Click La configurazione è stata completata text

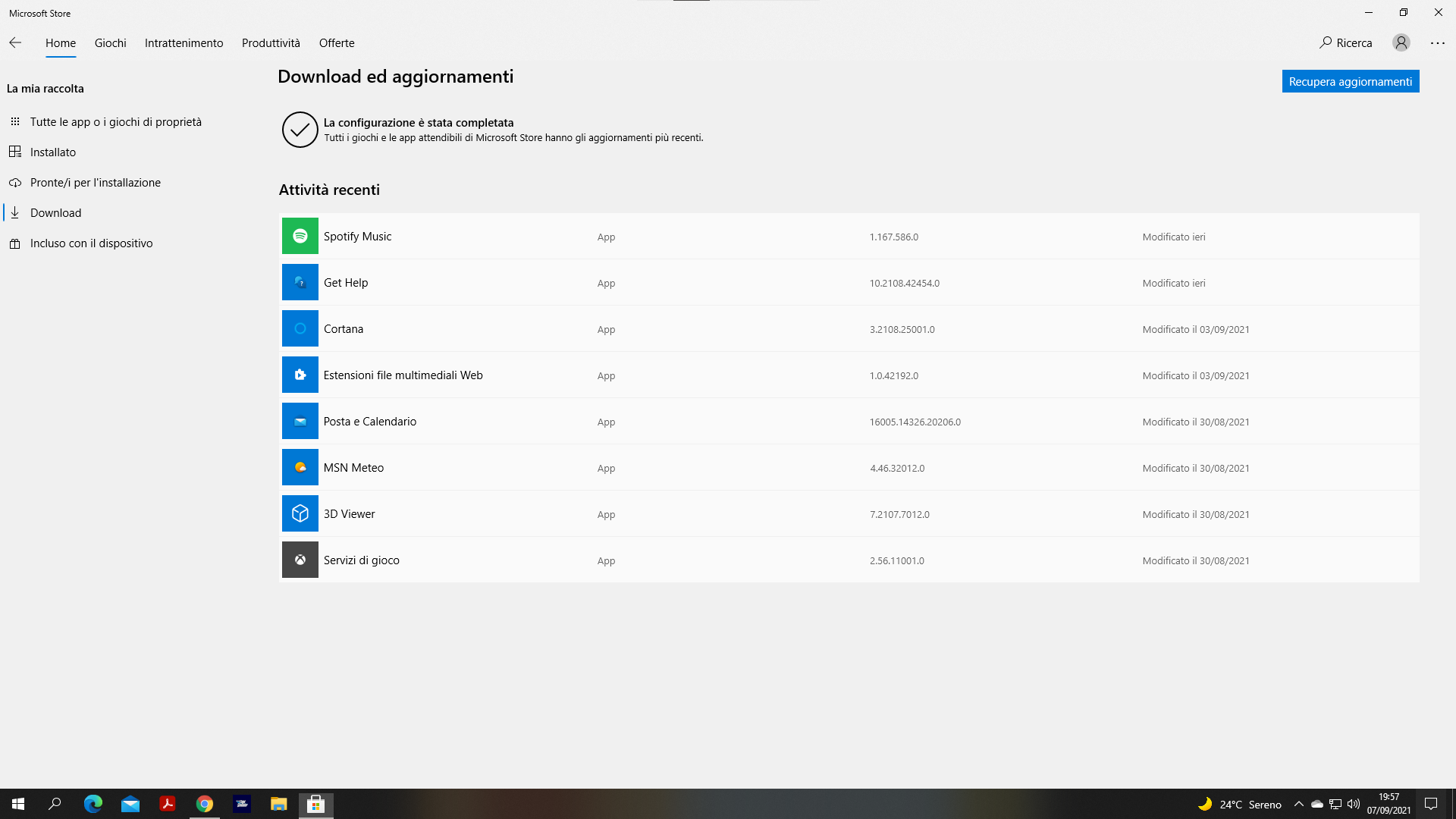[x=419, y=122]
